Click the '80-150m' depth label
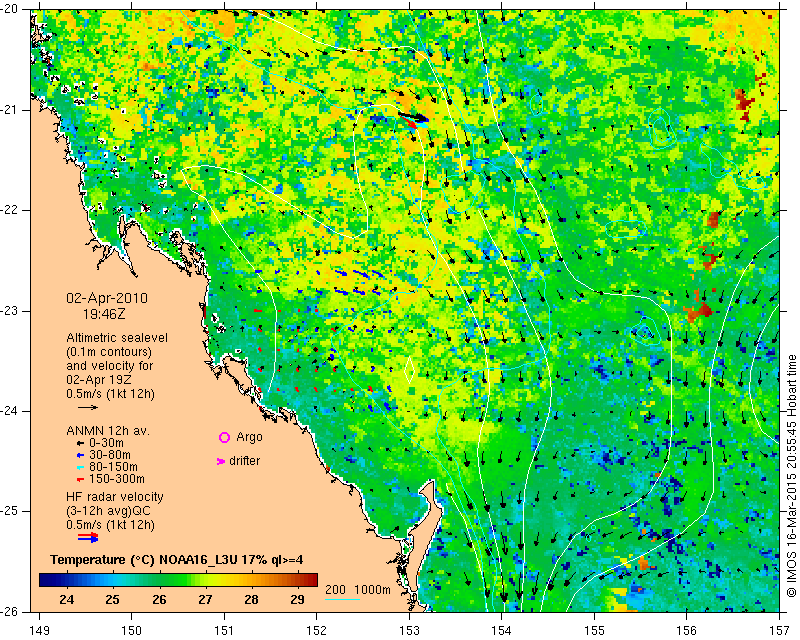The image size is (800, 640). pyautogui.click(x=113, y=466)
